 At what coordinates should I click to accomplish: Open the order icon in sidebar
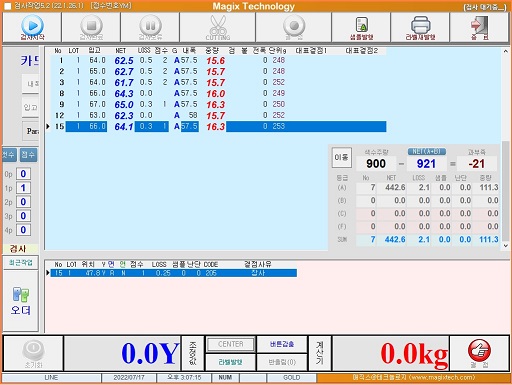pyautogui.click(x=21, y=301)
